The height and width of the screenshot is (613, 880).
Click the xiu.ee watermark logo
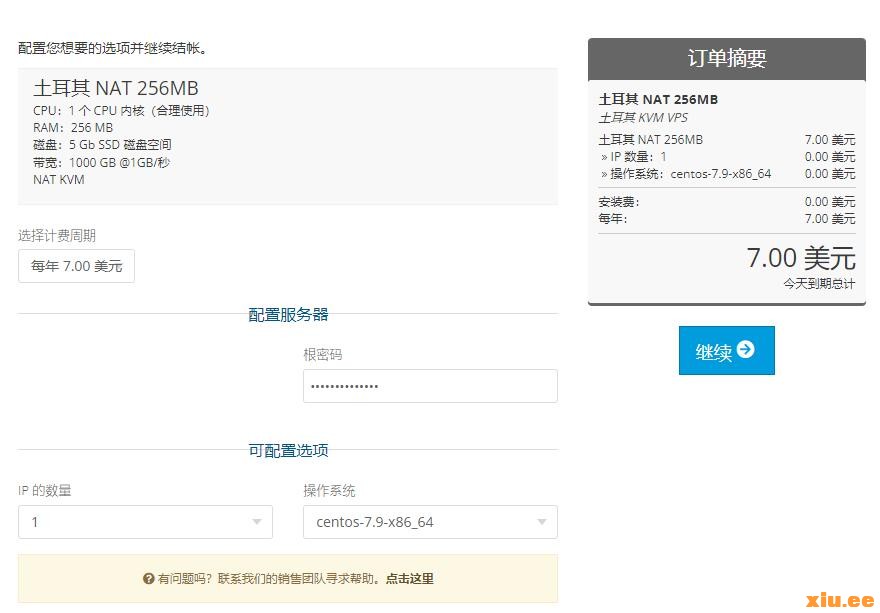[x=840, y=599]
